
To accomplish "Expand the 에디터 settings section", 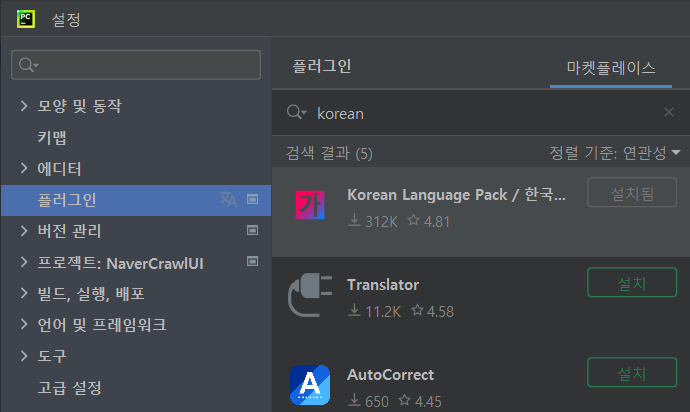I will [x=24, y=168].
